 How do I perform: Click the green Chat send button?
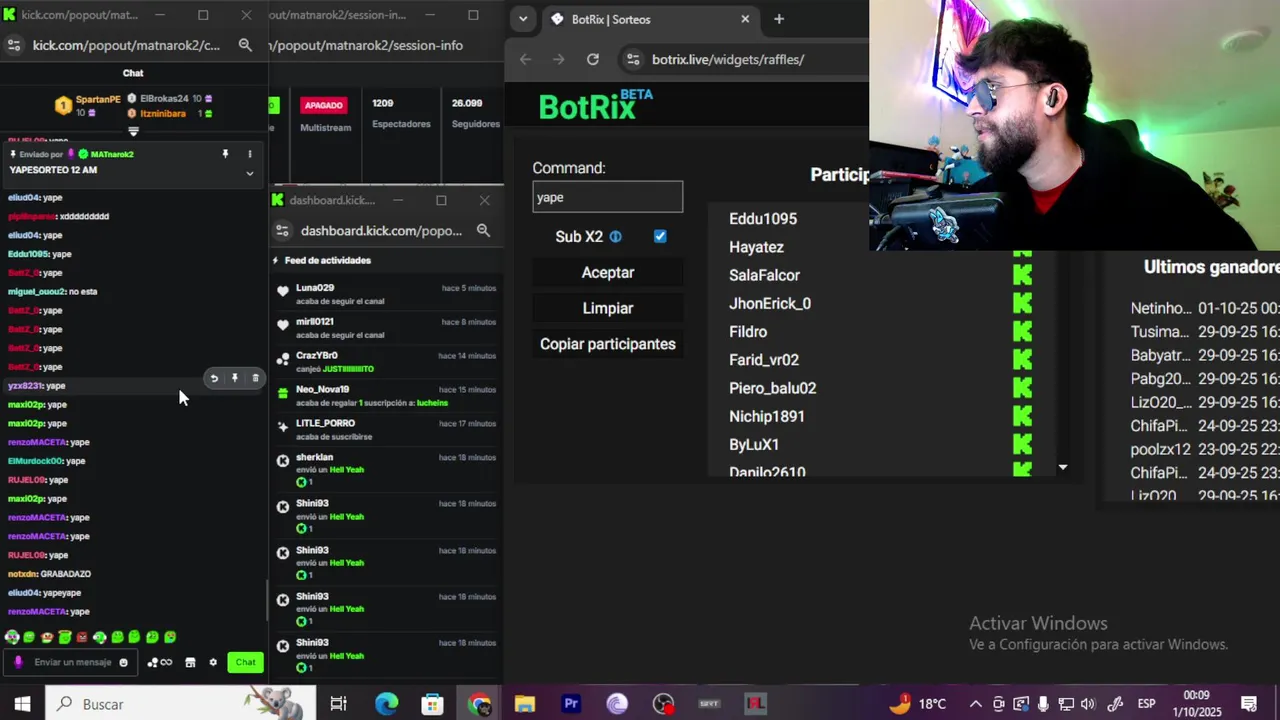pos(245,662)
